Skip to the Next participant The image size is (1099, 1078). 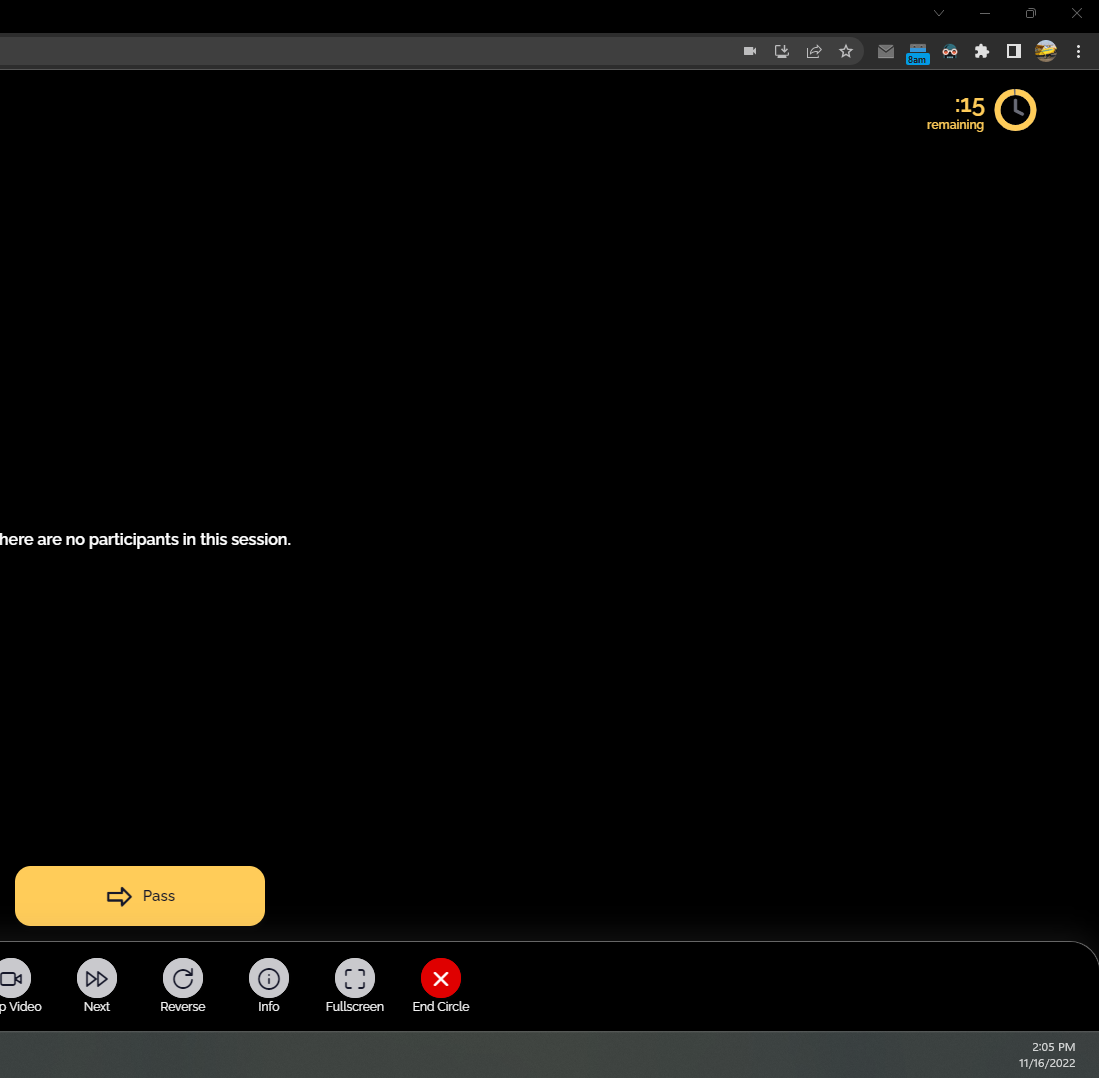(x=96, y=985)
